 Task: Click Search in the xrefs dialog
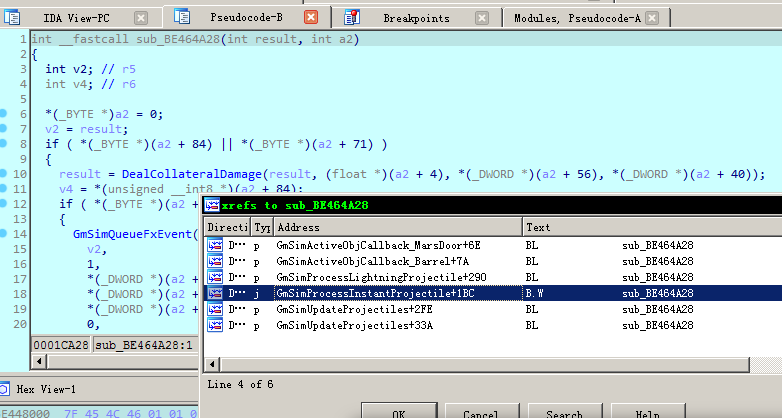tap(565, 411)
